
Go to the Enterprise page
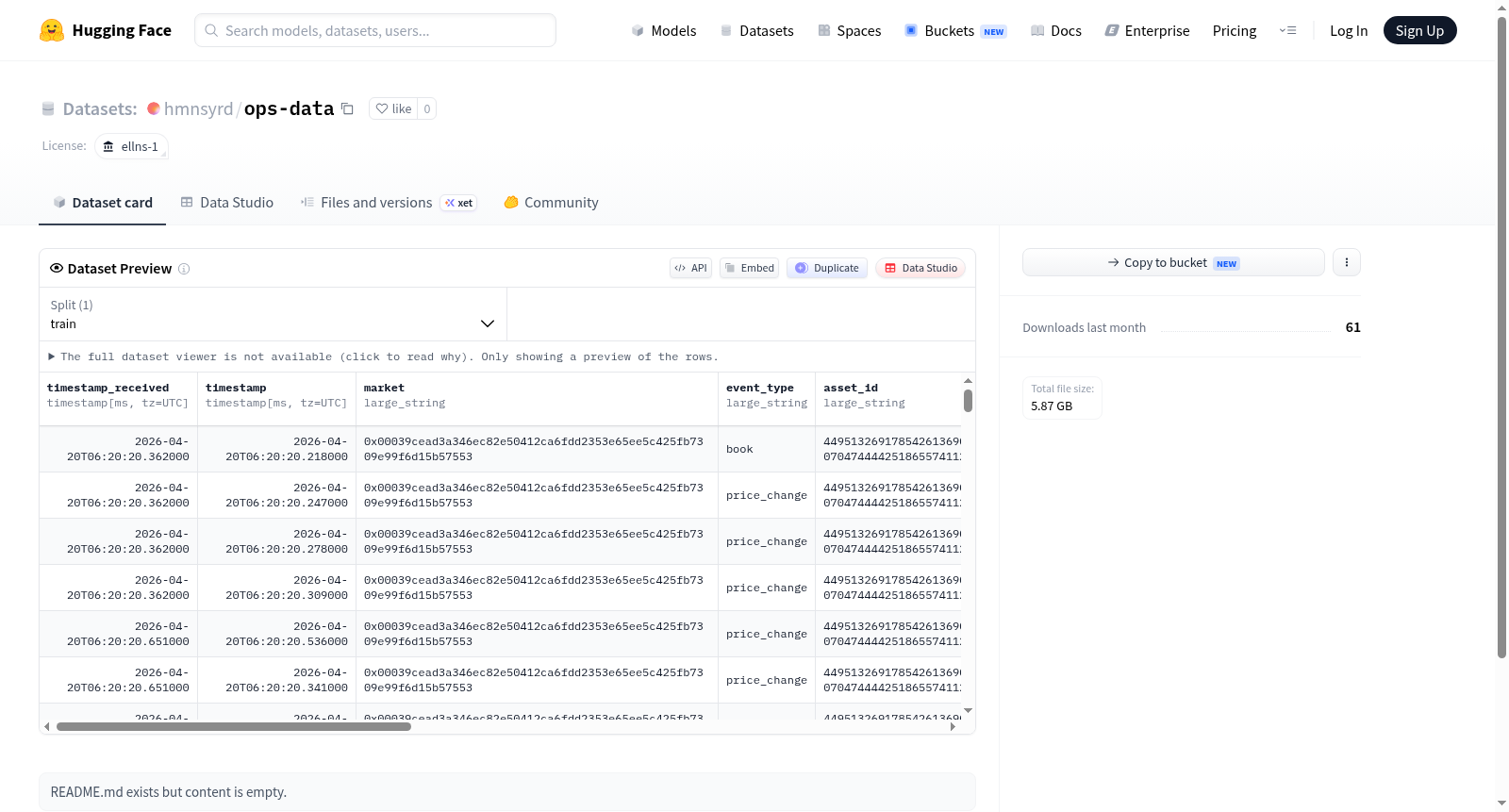click(1147, 30)
